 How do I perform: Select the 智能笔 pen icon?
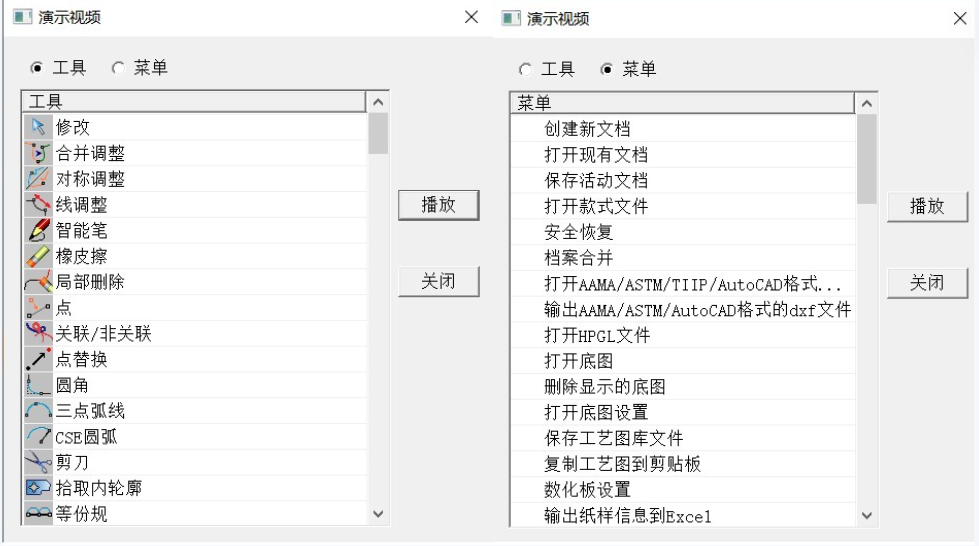click(x=38, y=230)
